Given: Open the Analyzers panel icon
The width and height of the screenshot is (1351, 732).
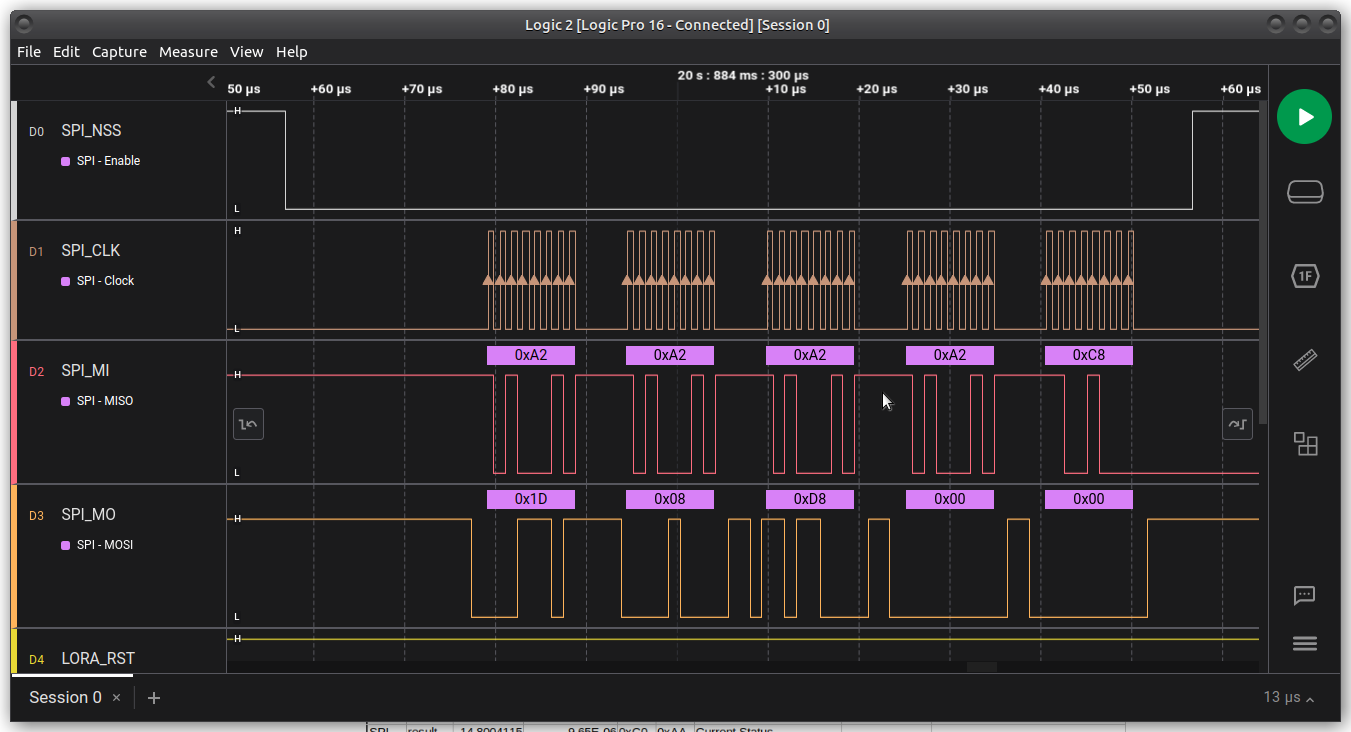Looking at the screenshot, I should coord(1304,276).
